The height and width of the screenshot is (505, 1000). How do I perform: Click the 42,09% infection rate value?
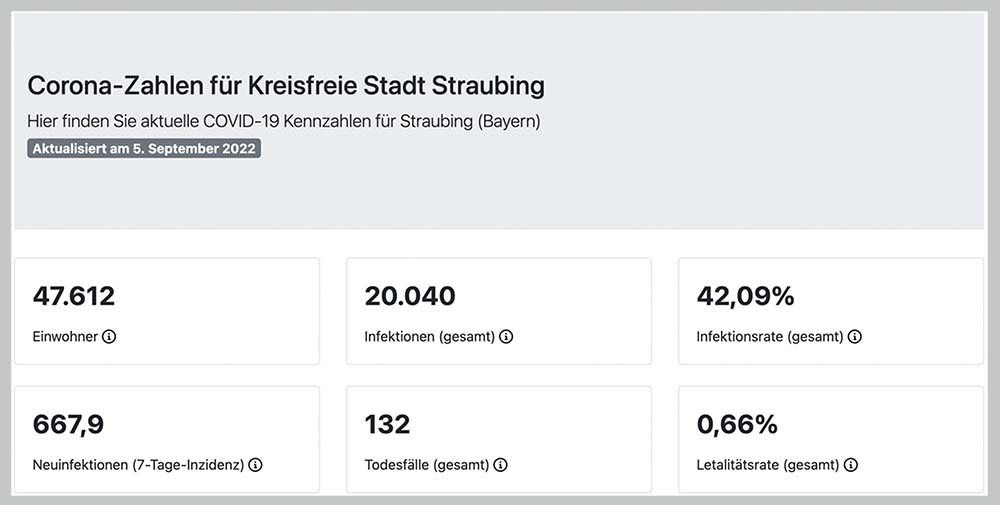coord(745,296)
